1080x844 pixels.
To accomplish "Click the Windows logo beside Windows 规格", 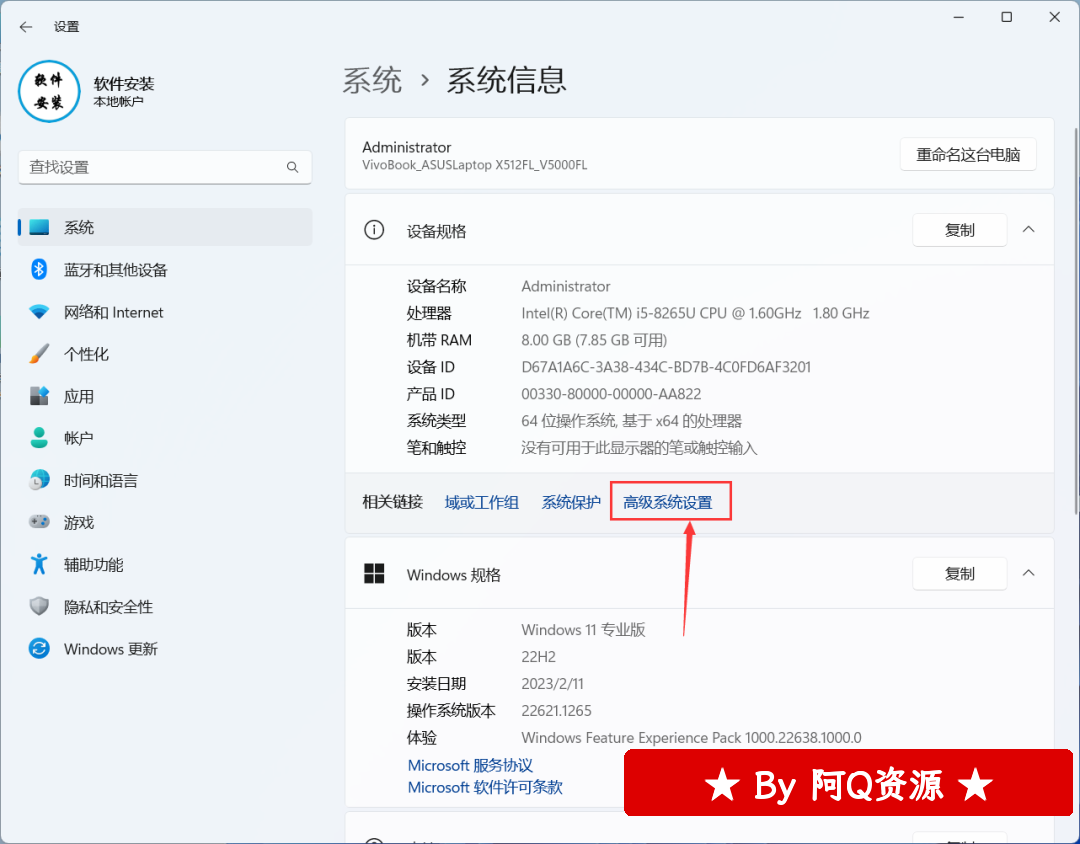I will pyautogui.click(x=374, y=574).
